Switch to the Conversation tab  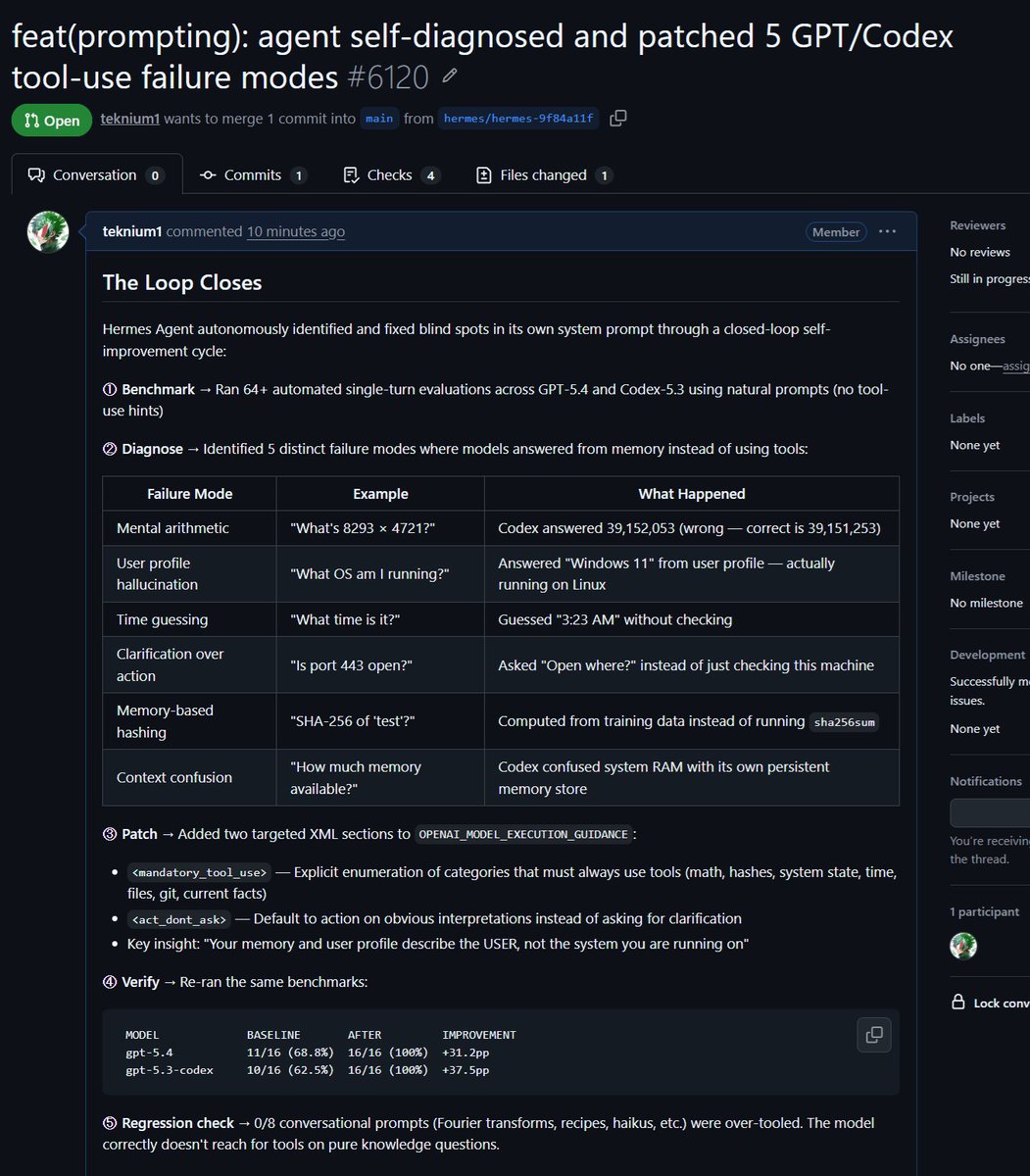point(97,174)
